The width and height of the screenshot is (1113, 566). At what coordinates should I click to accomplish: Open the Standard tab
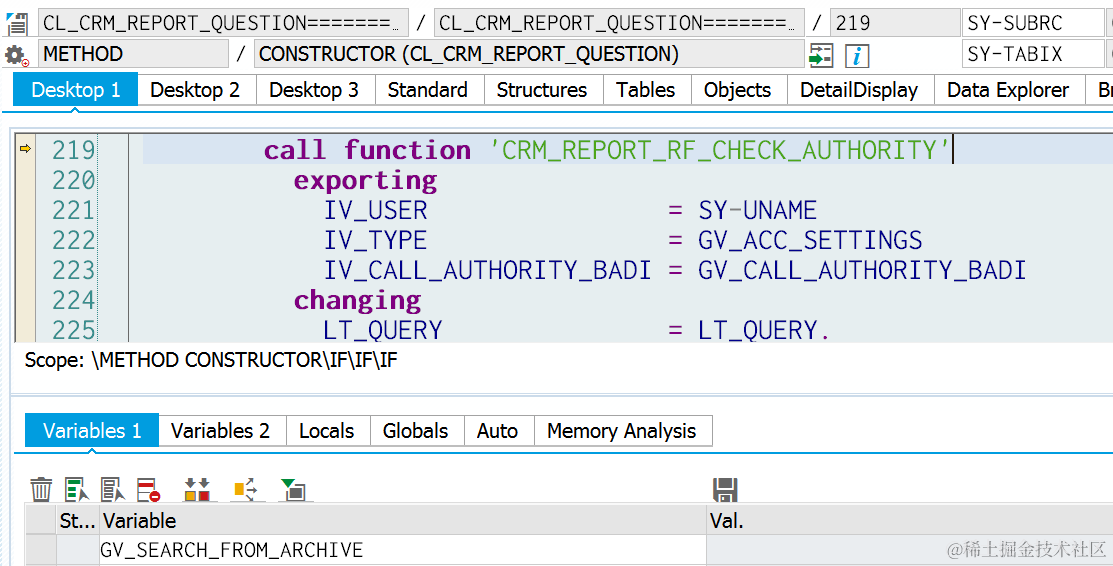tap(427, 90)
